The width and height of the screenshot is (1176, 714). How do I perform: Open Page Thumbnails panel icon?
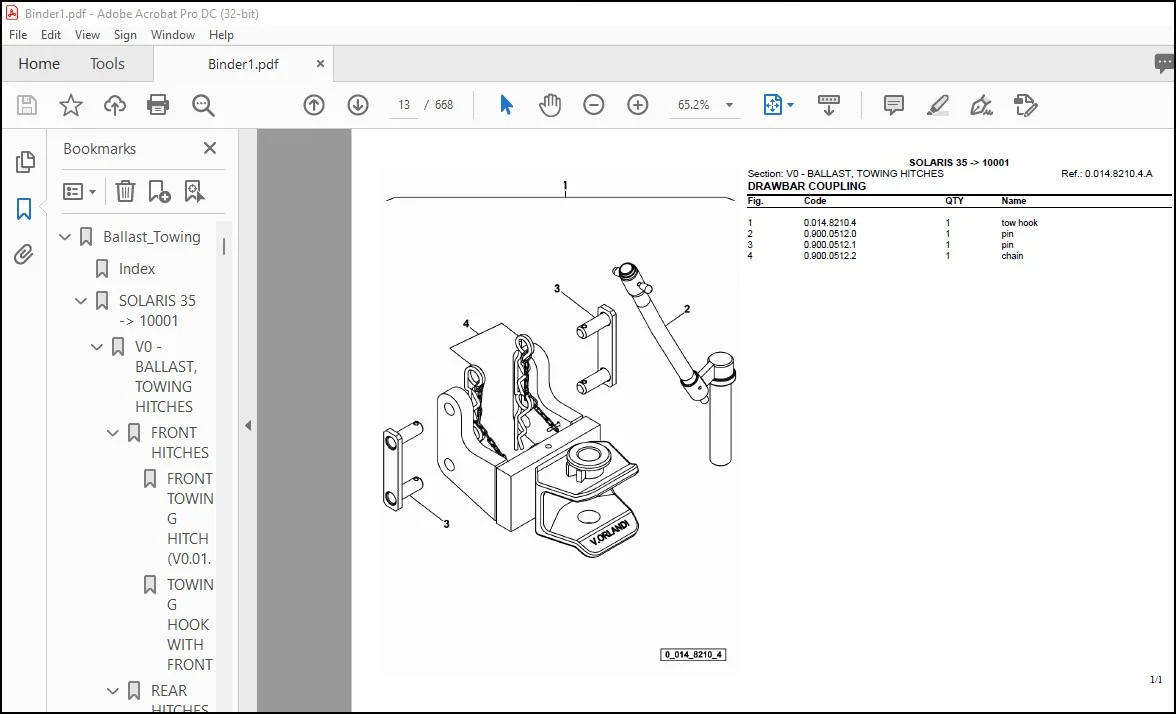pyautogui.click(x=25, y=161)
